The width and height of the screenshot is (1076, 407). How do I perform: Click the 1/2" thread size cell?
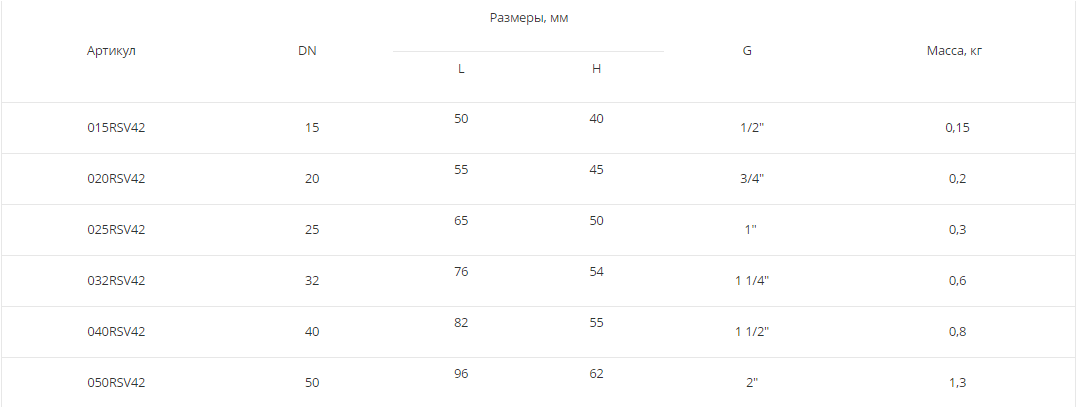(x=751, y=128)
